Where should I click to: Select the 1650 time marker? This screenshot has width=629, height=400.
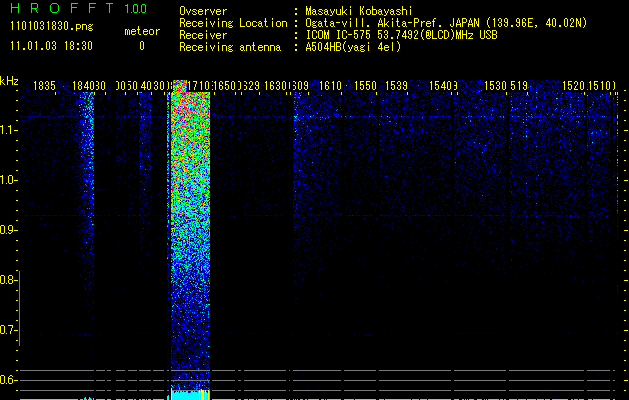225,86
